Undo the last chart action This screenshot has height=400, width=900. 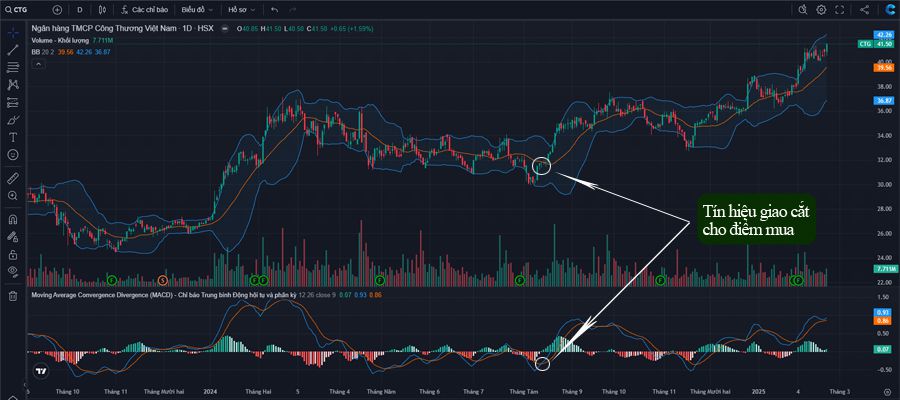(274, 10)
